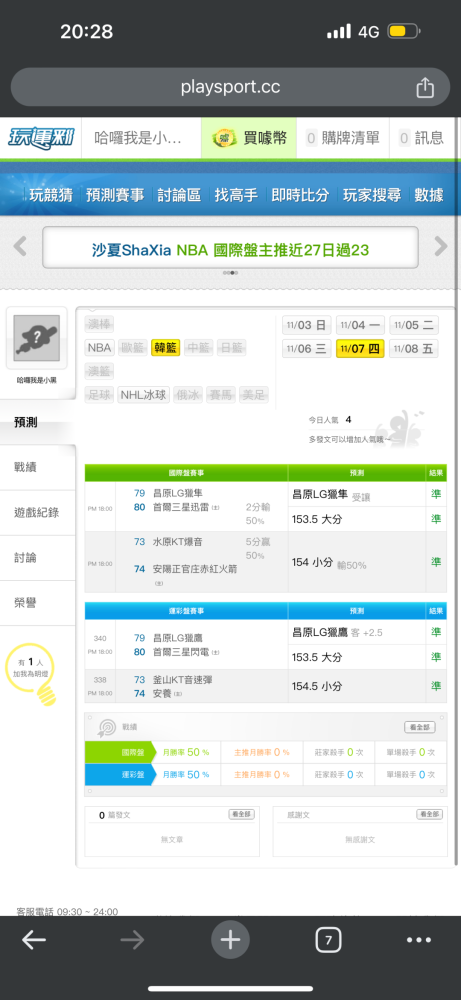Open 數據 in the navigation bar
This screenshot has width=461, height=1000.
[x=429, y=195]
